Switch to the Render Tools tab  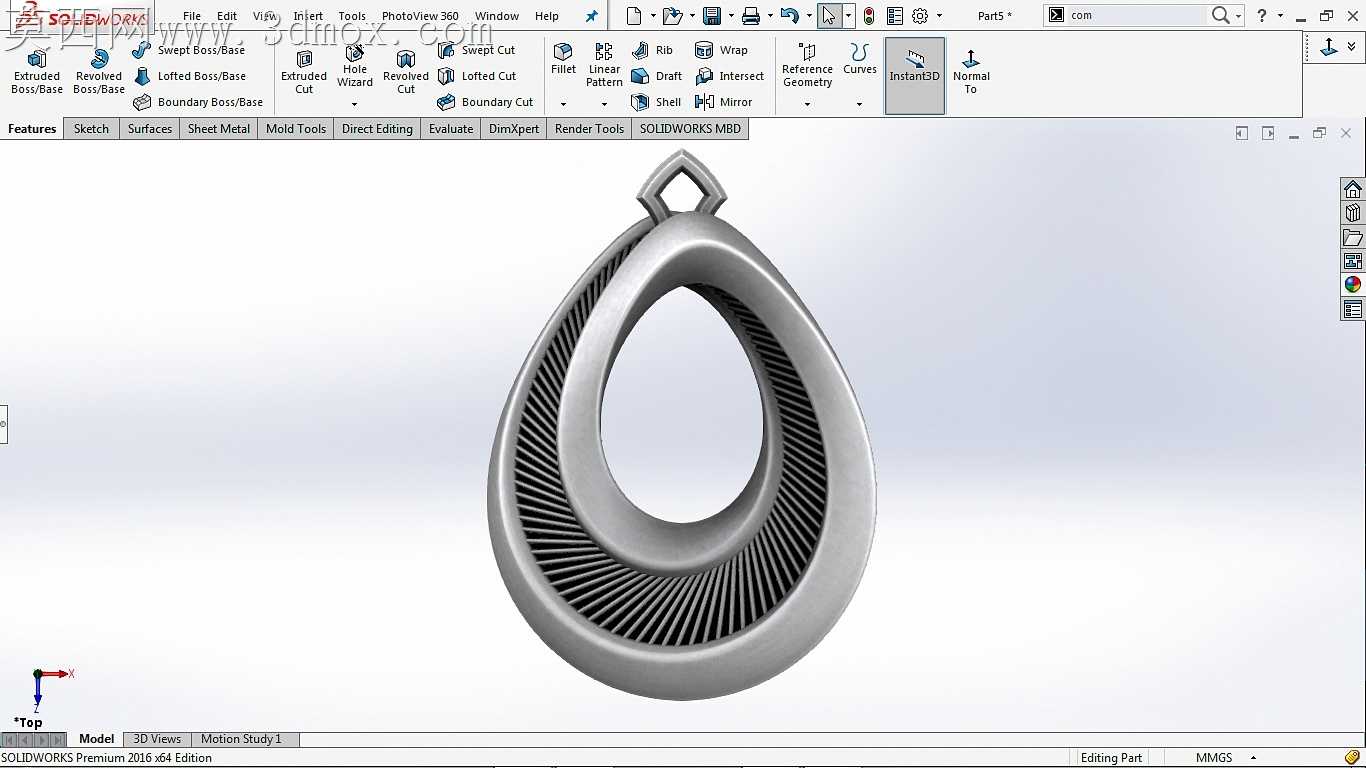[x=589, y=129]
